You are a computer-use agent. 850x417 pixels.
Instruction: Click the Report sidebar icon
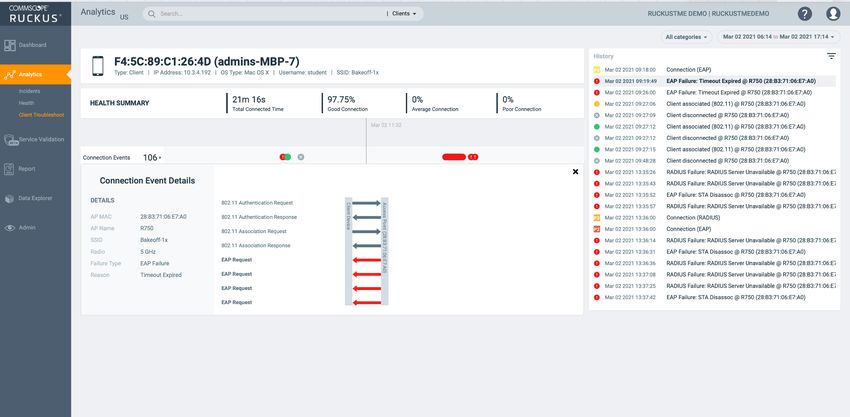coord(9,169)
